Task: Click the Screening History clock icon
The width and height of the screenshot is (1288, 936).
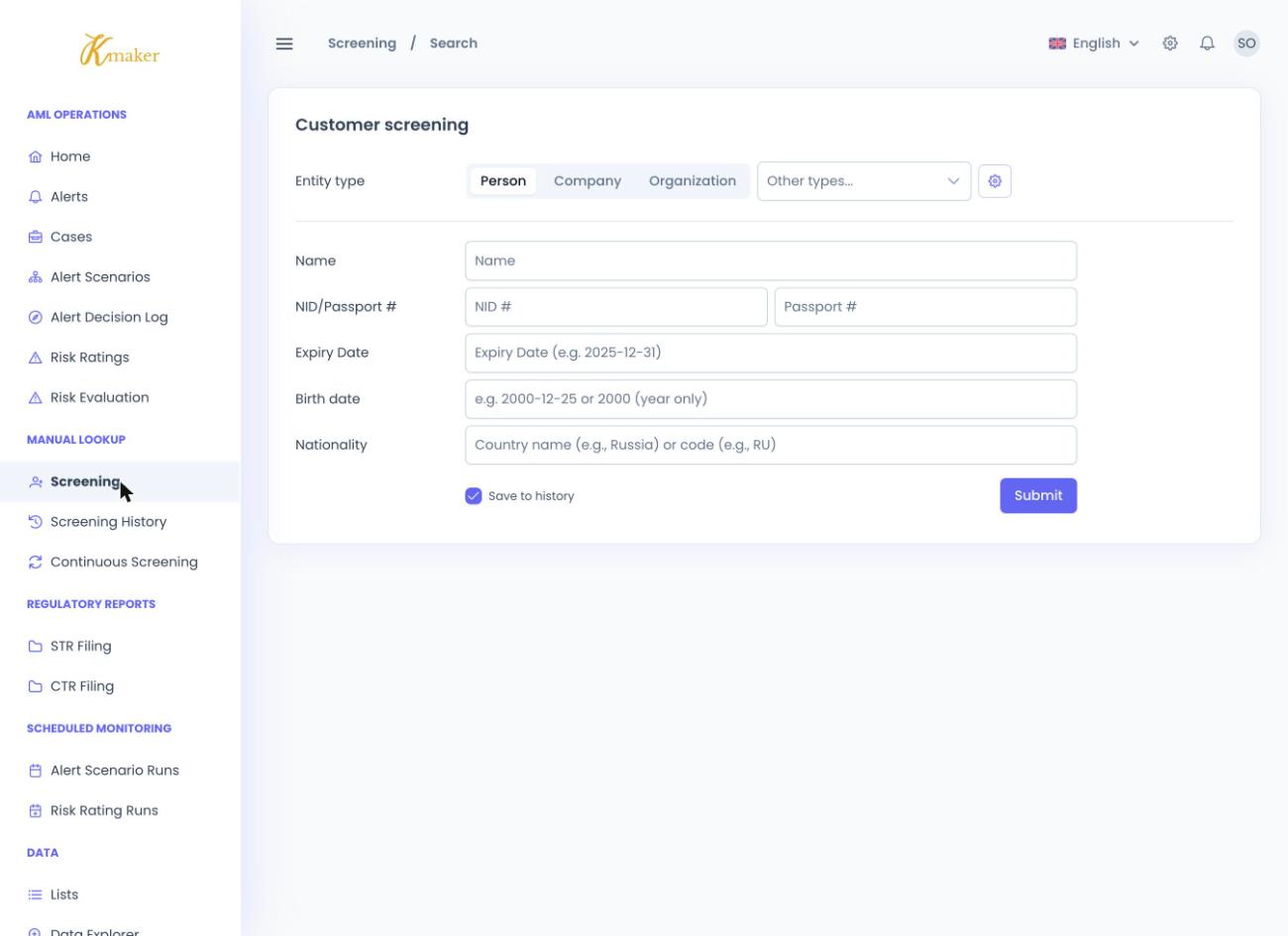Action: point(36,522)
